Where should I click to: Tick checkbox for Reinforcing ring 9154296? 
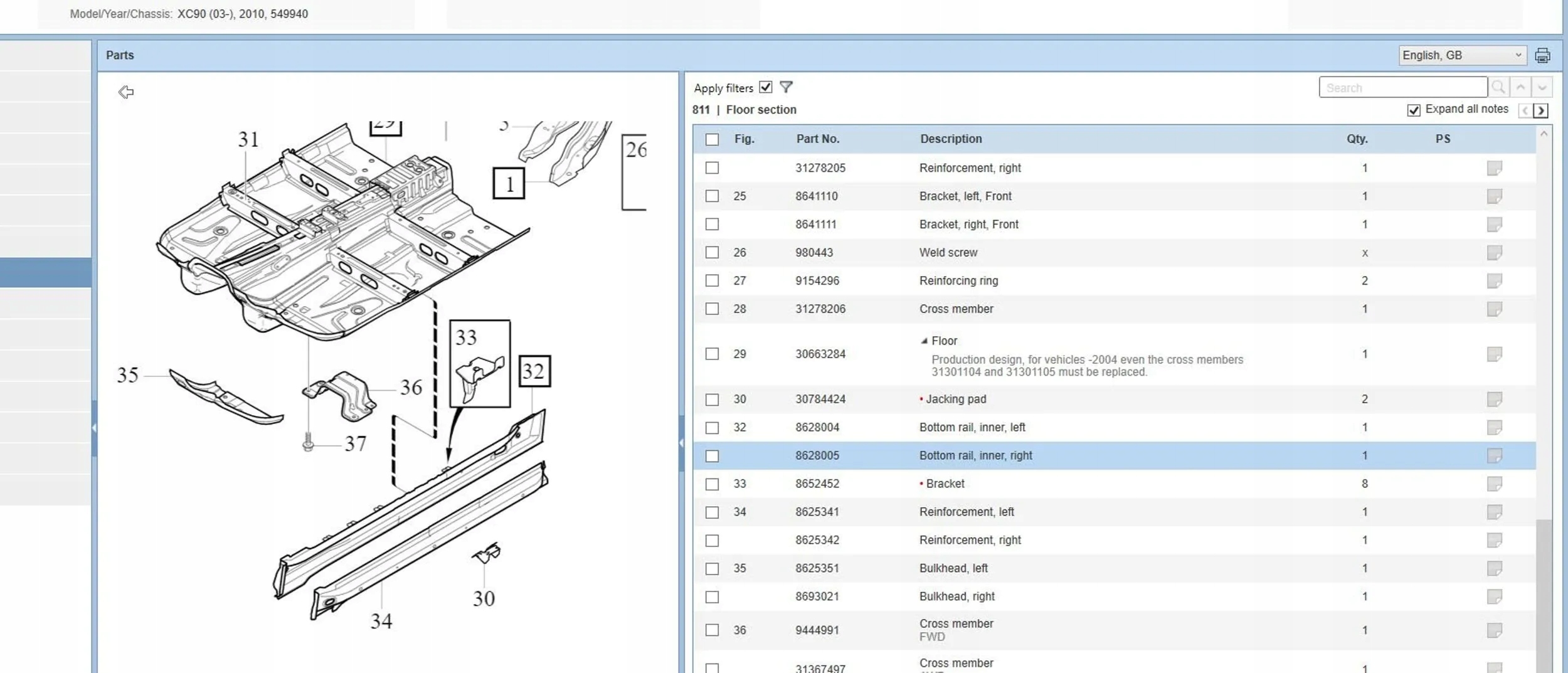[x=712, y=281]
